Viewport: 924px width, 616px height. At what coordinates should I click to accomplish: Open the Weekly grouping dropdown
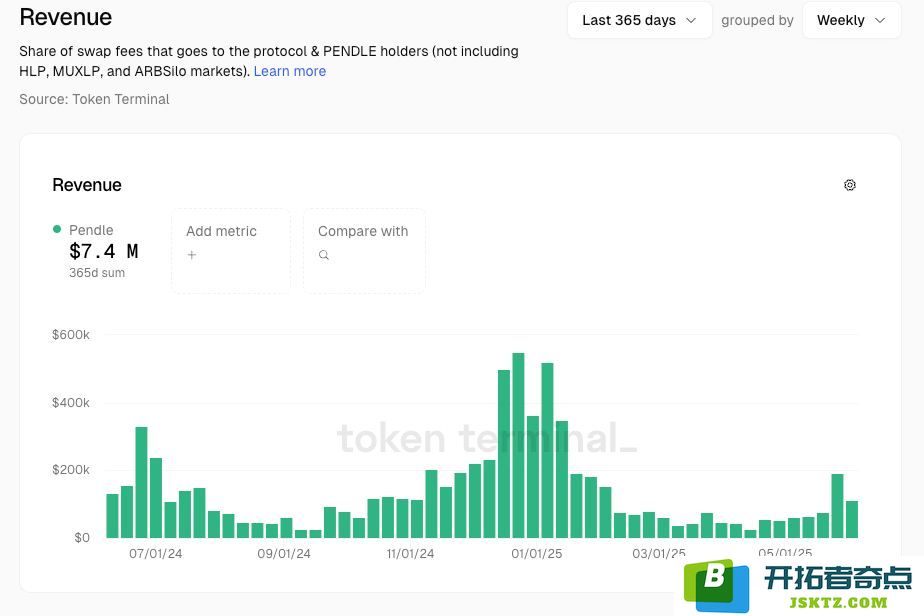click(852, 20)
